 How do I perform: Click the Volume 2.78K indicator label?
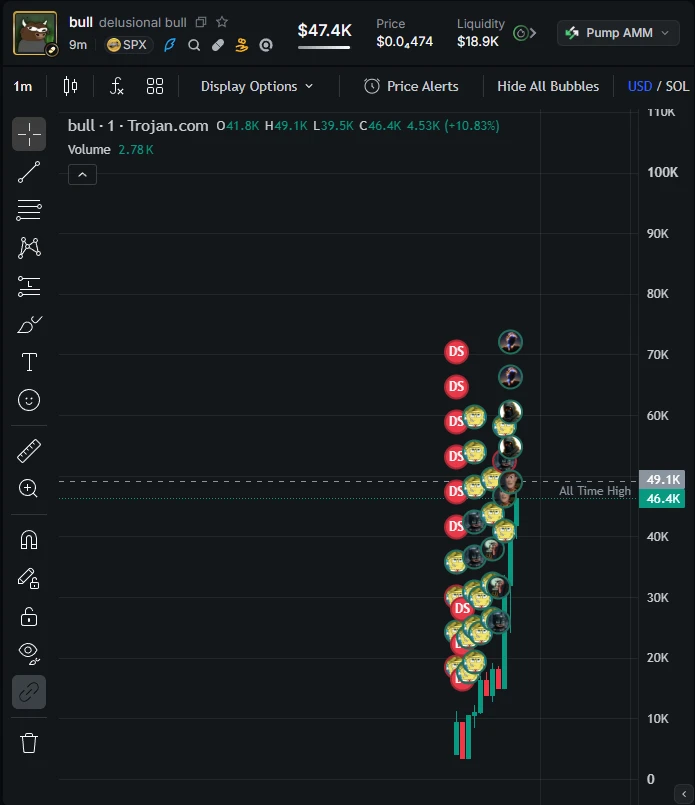click(x=110, y=149)
